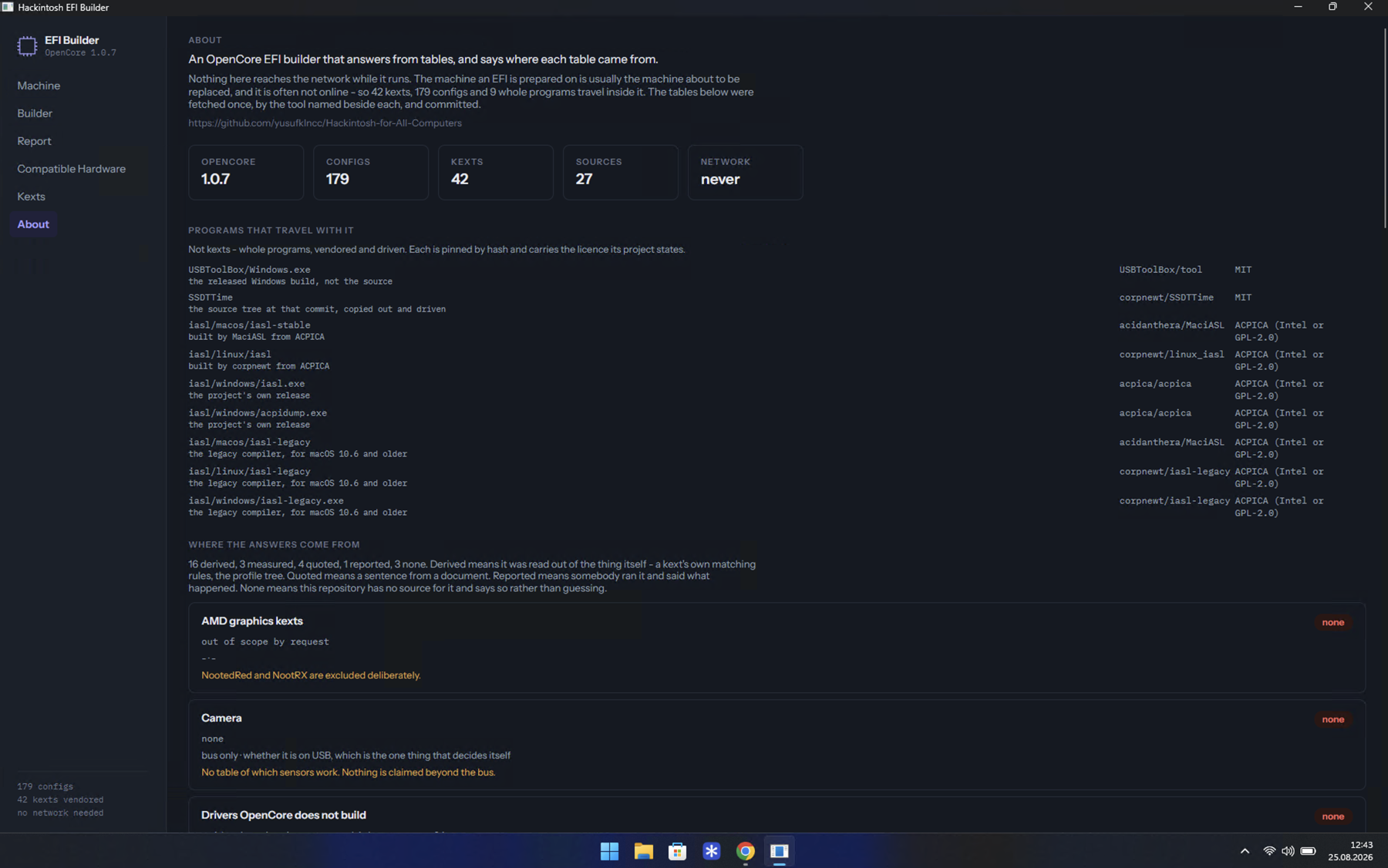This screenshot has width=1388, height=868.
Task: Launch Microsoft Store from the taskbar
Action: pos(677,851)
